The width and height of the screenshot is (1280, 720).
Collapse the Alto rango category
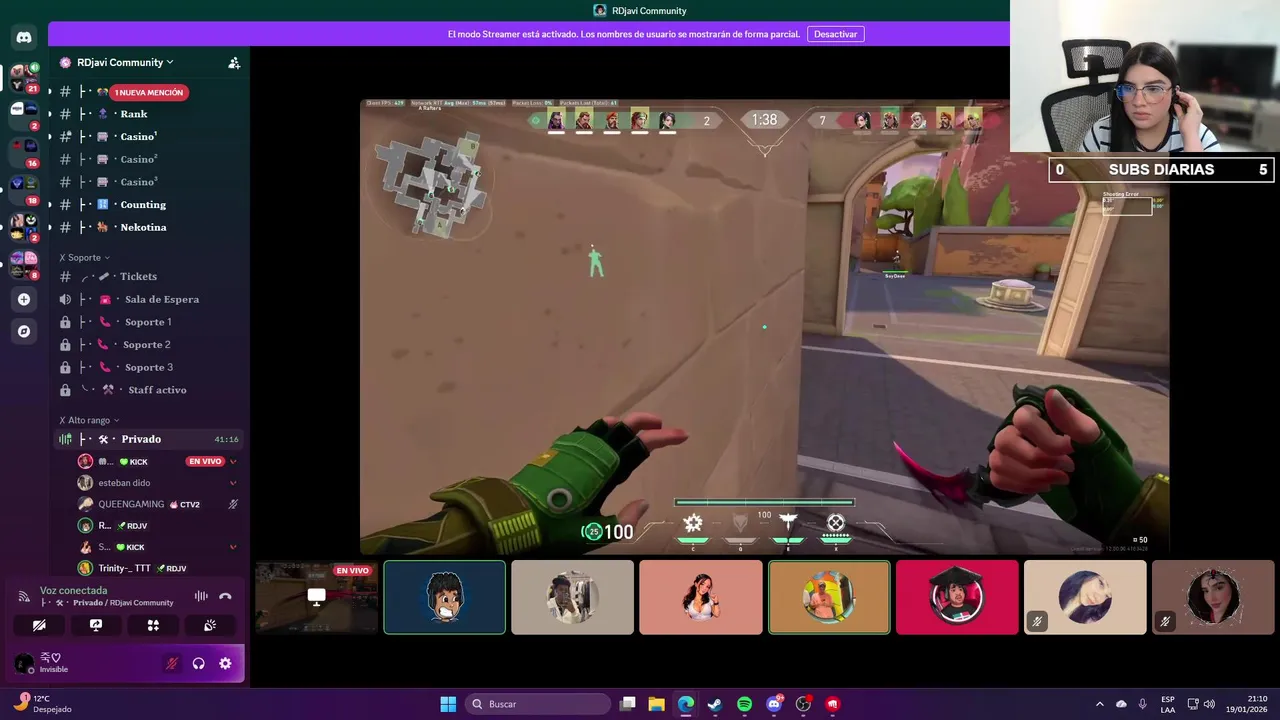coord(90,421)
